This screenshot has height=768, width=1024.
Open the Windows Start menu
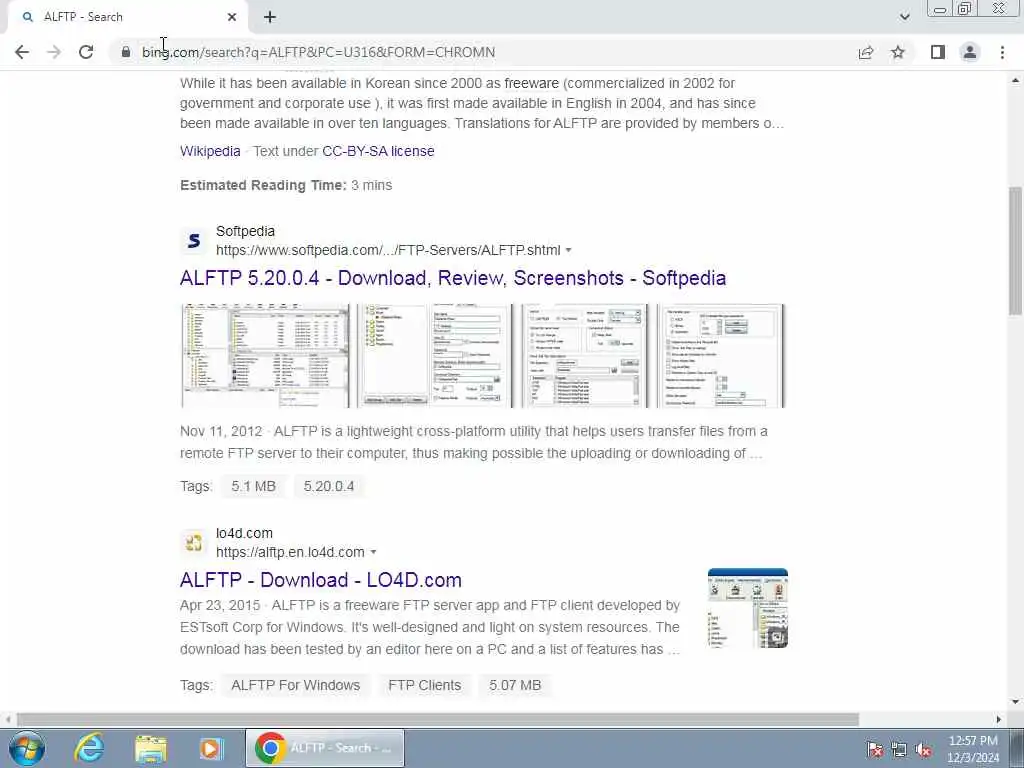coord(27,748)
